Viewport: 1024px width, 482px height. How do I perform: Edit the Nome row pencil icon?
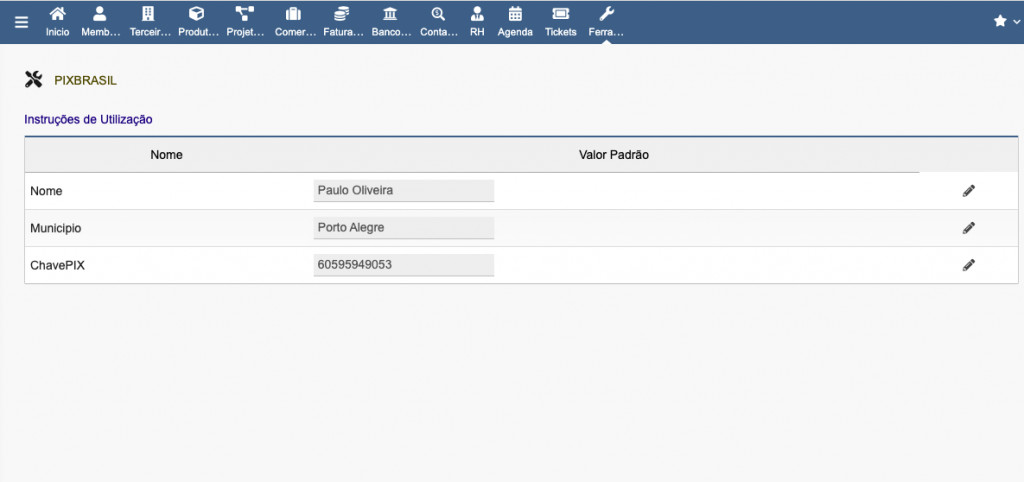(x=968, y=191)
